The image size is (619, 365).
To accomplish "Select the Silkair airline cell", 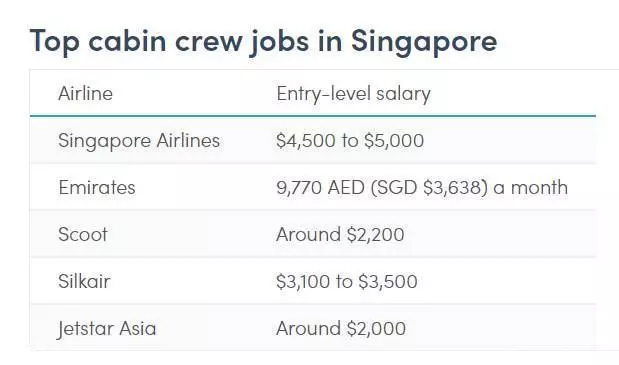I will (x=84, y=281).
